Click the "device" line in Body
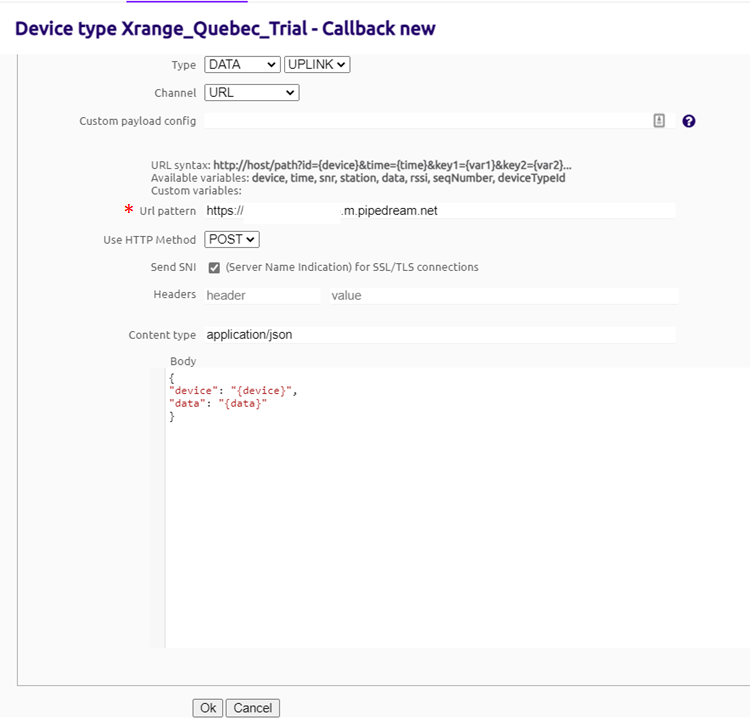 click(x=234, y=391)
